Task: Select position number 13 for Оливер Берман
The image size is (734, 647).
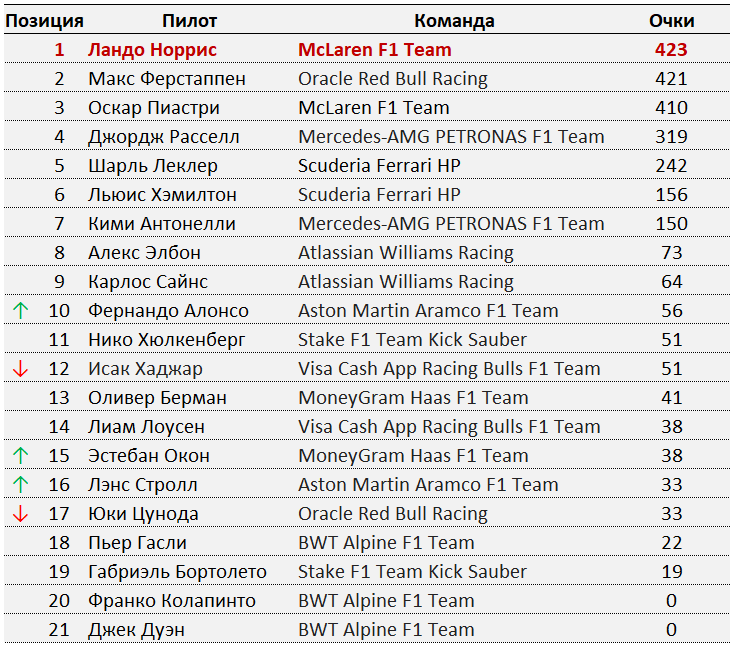Action: pos(59,398)
